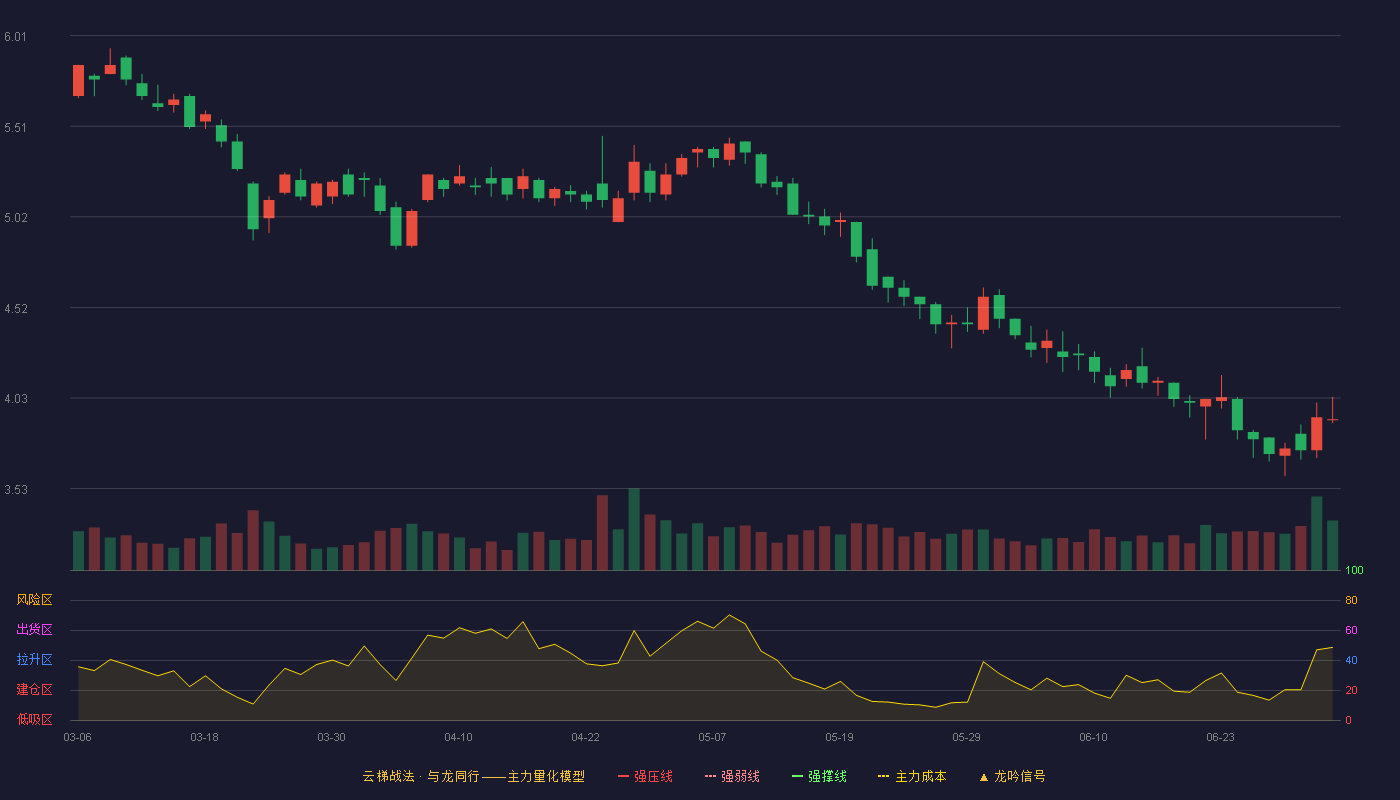The image size is (1400, 800).
Task: Select the 05-19 date label
Action: point(839,737)
